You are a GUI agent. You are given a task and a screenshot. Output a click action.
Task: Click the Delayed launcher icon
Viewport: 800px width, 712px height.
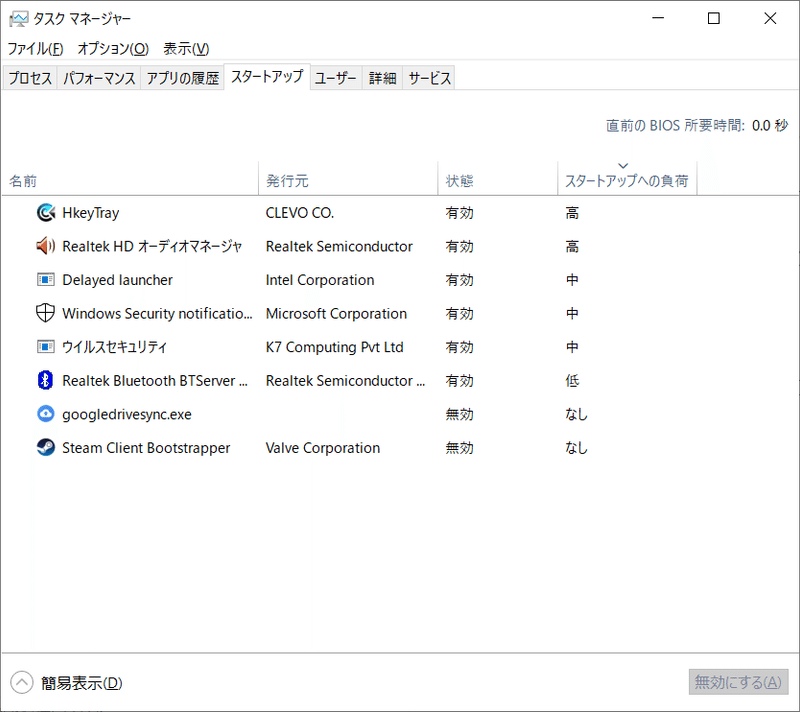point(45,280)
